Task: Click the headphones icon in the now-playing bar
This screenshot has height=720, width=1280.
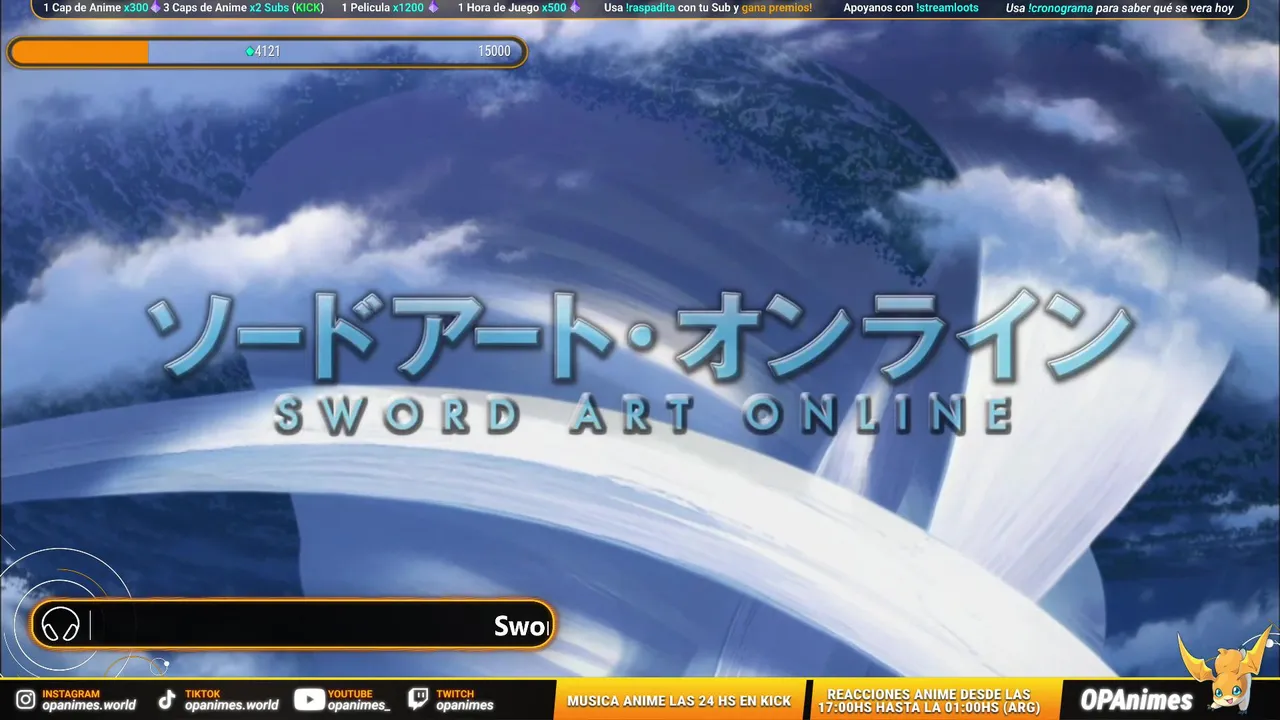Action: click(x=60, y=626)
